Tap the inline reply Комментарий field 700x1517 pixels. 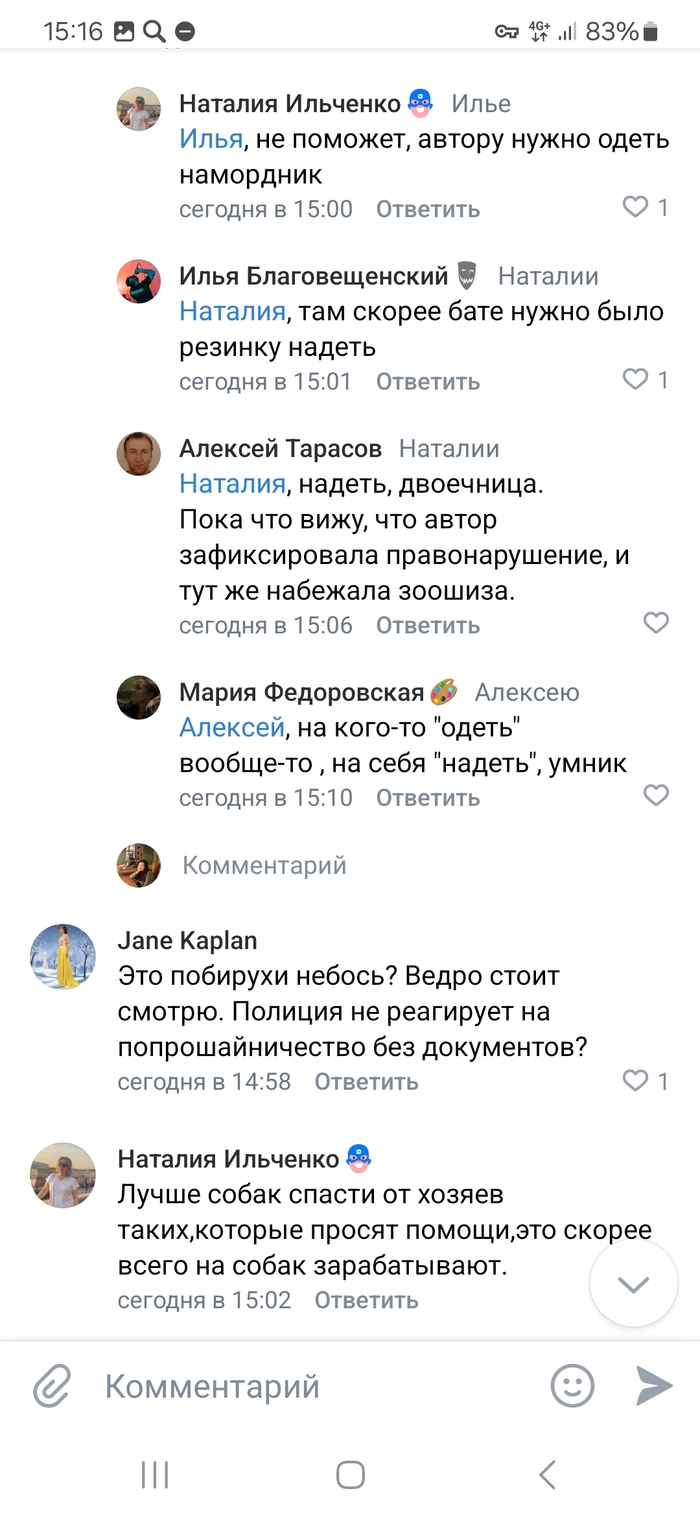point(264,866)
